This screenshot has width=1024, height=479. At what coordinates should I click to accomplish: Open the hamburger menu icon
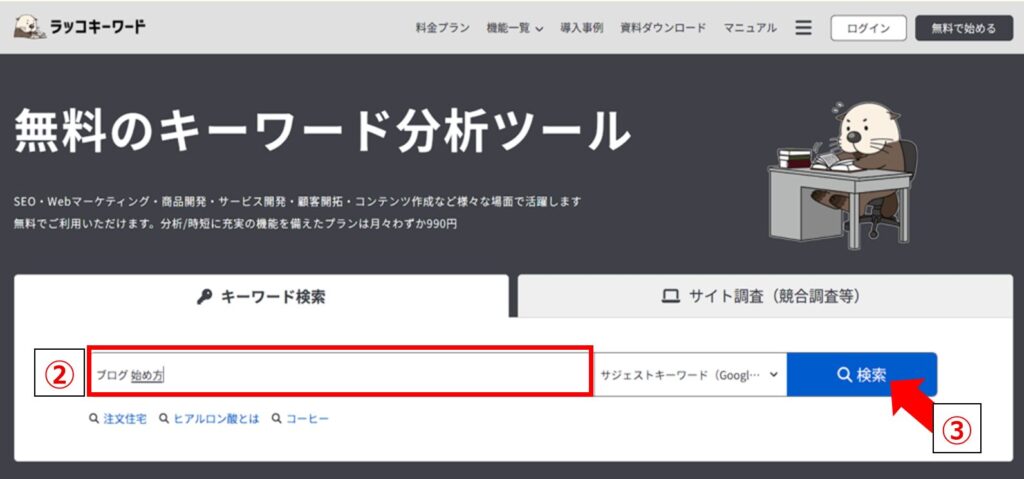[x=803, y=27]
